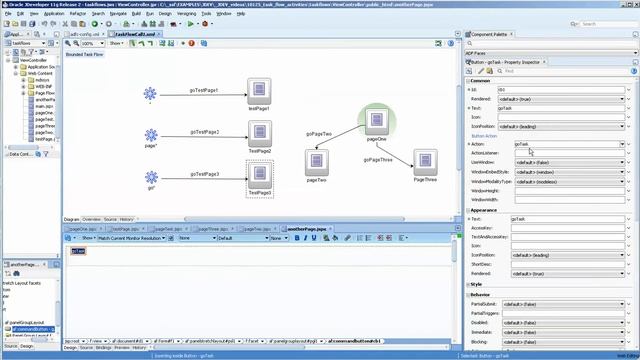This screenshot has height=360, width=640.
Task: Apply Underline formatting in page editor toolbar
Action: point(314,238)
